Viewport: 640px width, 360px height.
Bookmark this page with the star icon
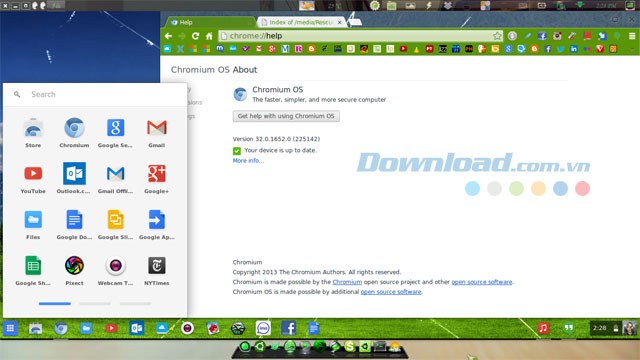pyautogui.click(x=497, y=36)
